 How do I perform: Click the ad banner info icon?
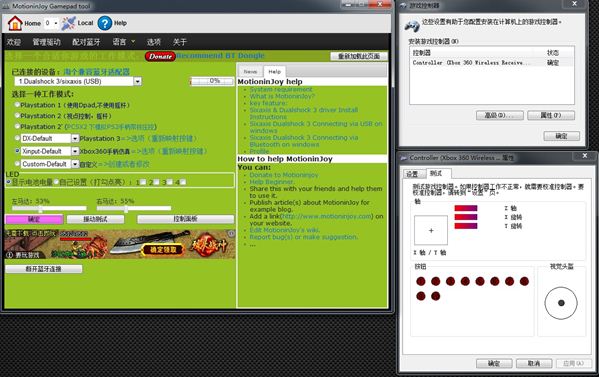pyautogui.click(x=231, y=233)
